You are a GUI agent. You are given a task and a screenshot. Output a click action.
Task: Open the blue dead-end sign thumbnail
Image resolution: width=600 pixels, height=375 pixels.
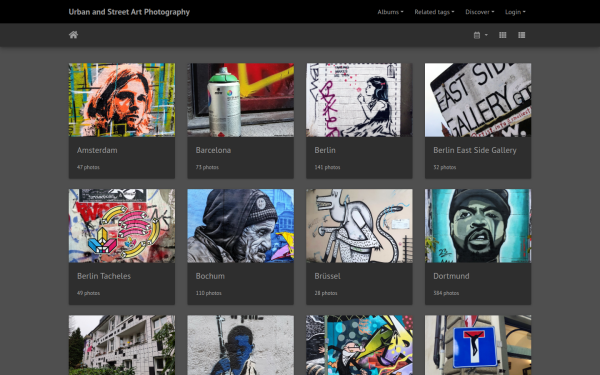tap(478, 345)
